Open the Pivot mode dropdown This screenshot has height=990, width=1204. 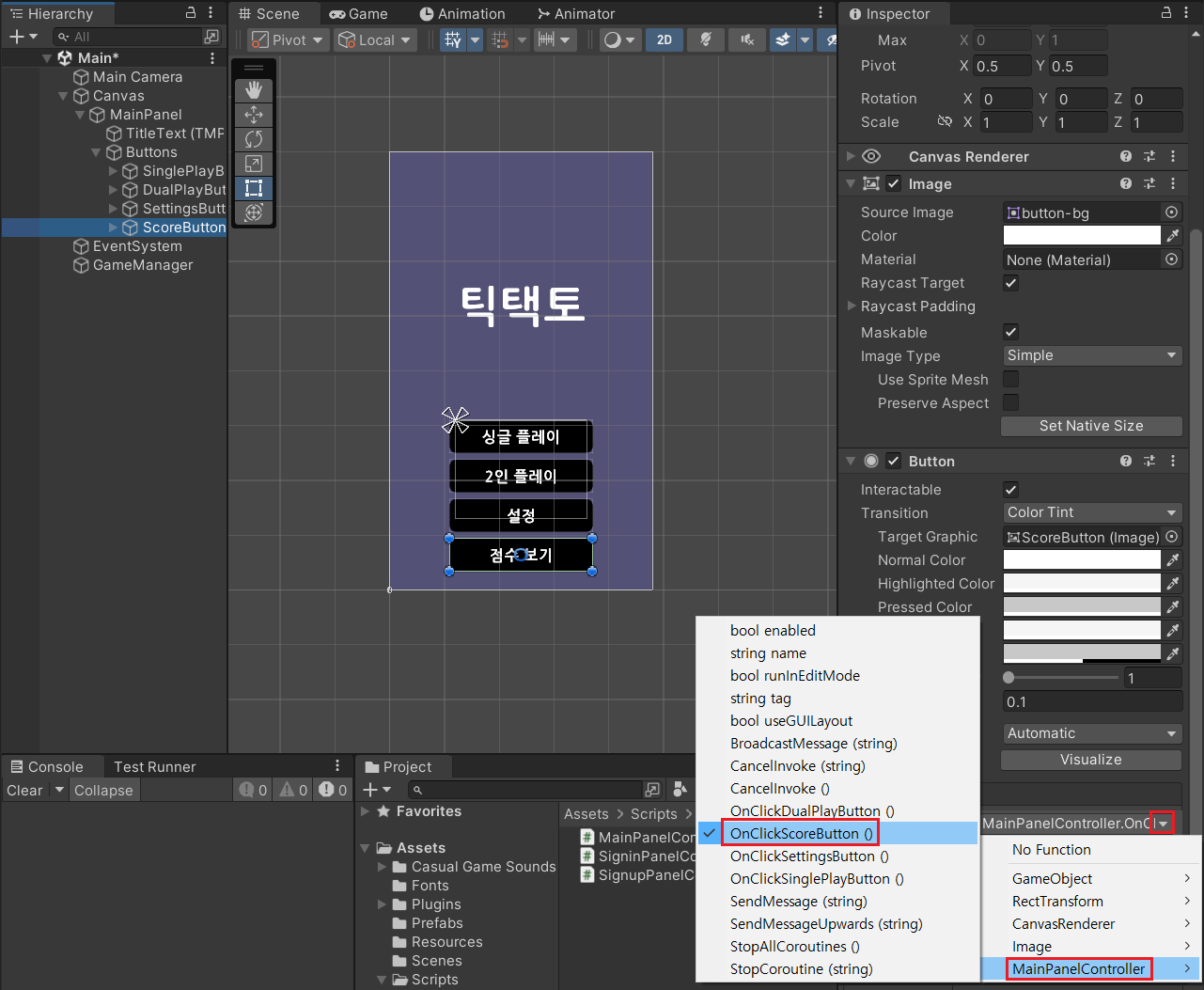[288, 39]
